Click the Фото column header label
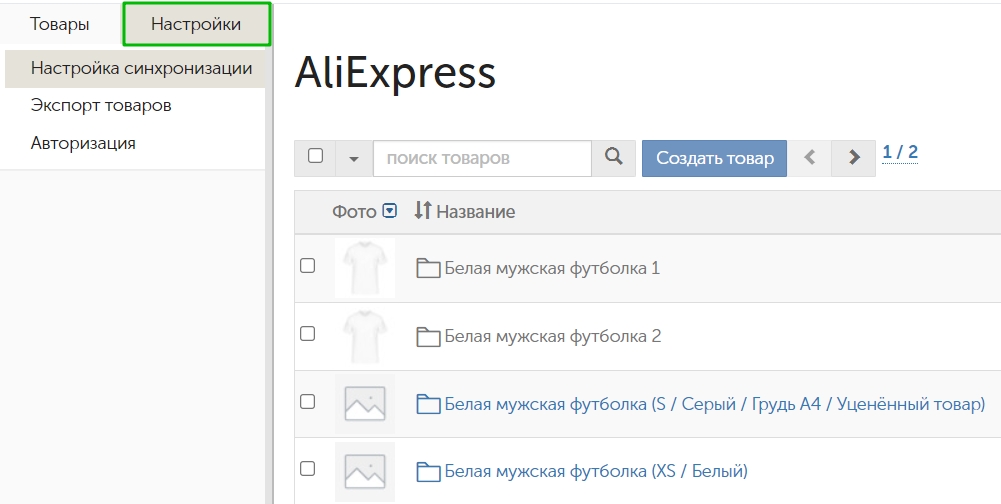 (354, 212)
